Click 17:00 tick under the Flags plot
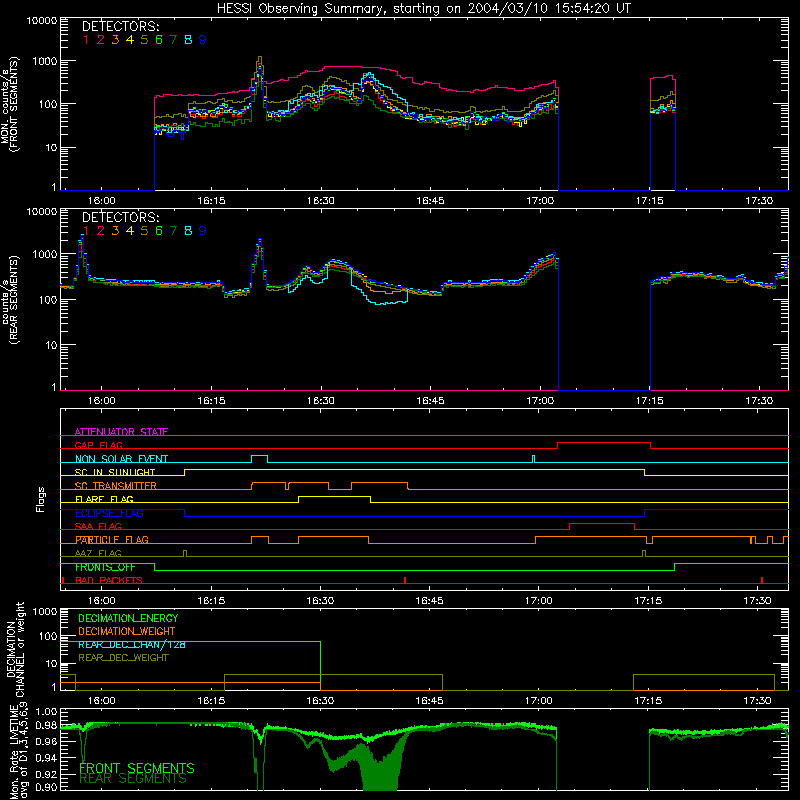The height and width of the screenshot is (800, 800). tap(538, 601)
